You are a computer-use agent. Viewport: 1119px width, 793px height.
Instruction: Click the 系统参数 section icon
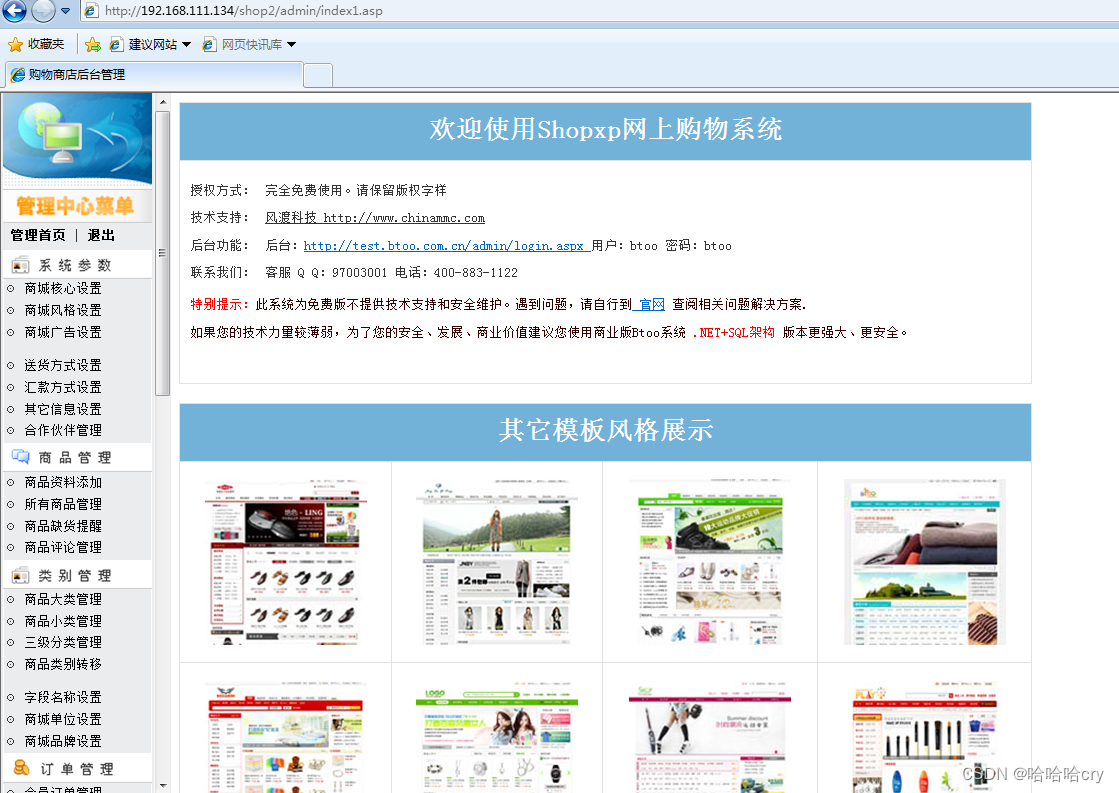[20, 266]
